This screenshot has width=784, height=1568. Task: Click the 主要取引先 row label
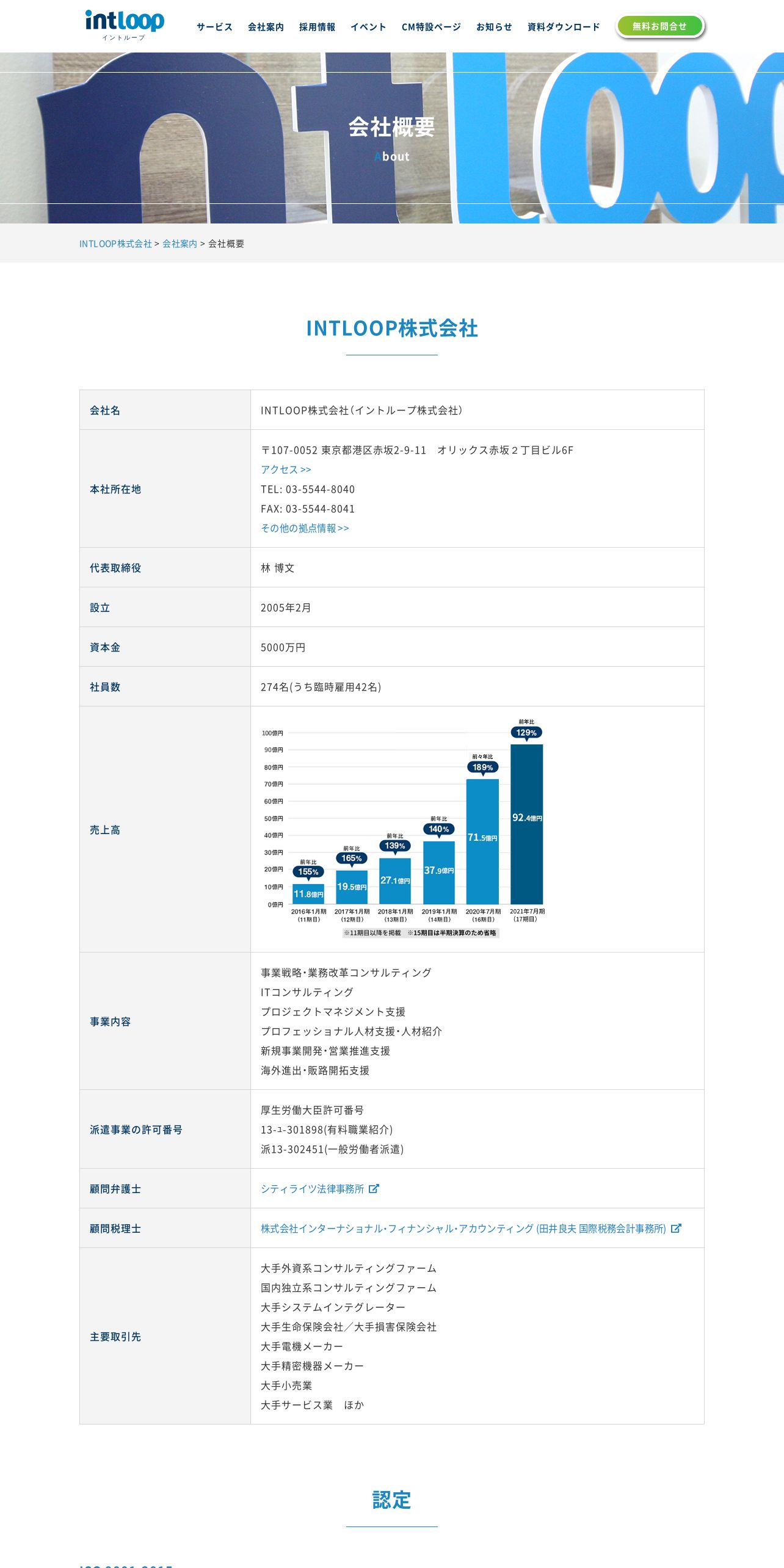tap(115, 1337)
